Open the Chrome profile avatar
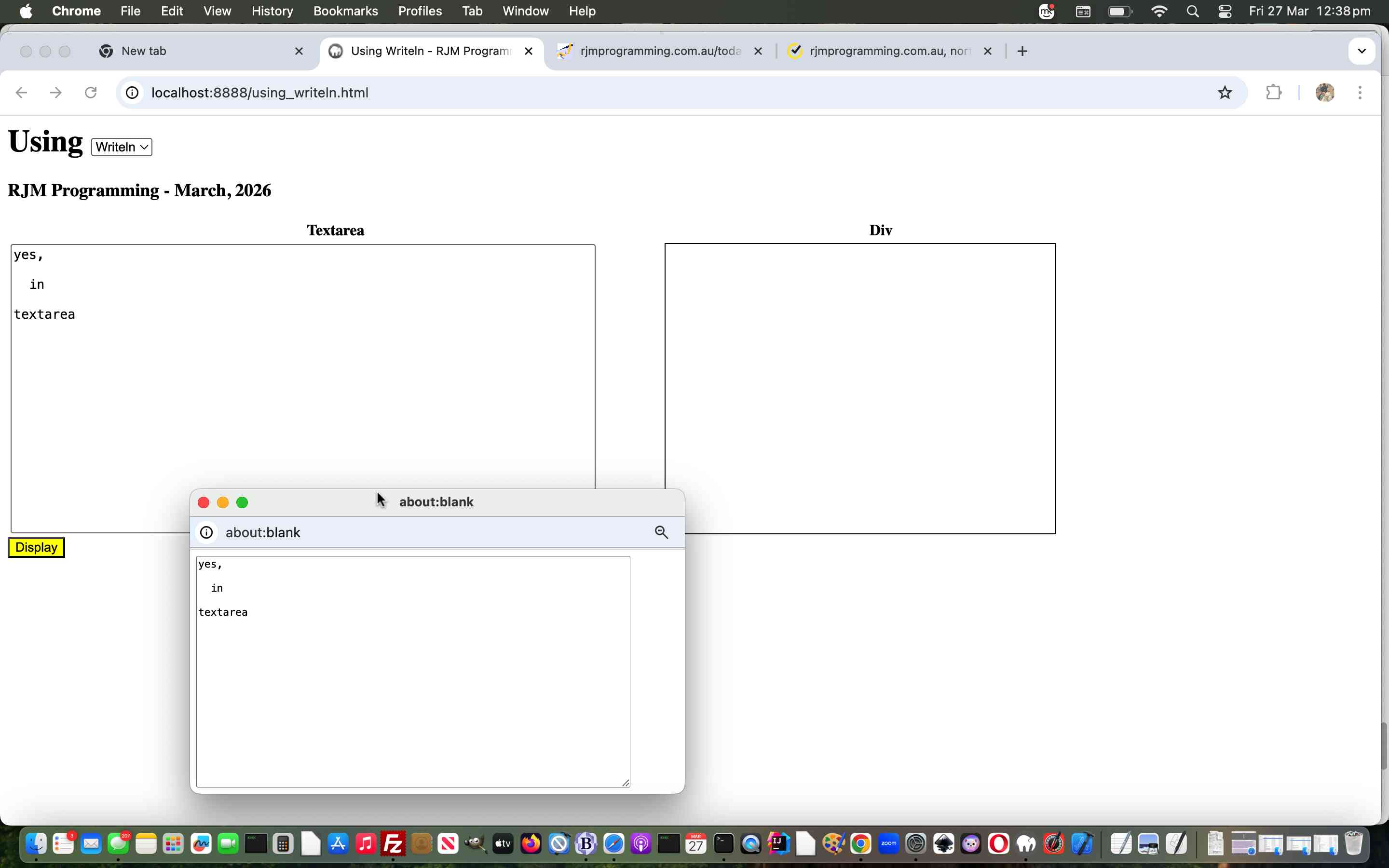Screen dimensions: 1389x868 (1326, 93)
